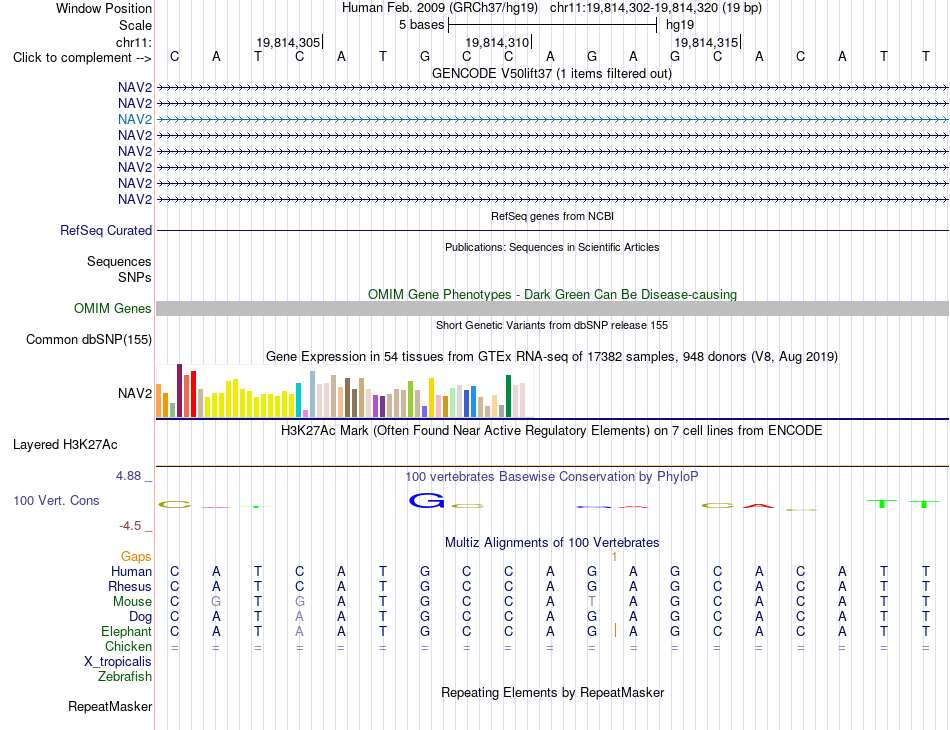Click the OMIM Gene Phenotypes green title

[552, 294]
